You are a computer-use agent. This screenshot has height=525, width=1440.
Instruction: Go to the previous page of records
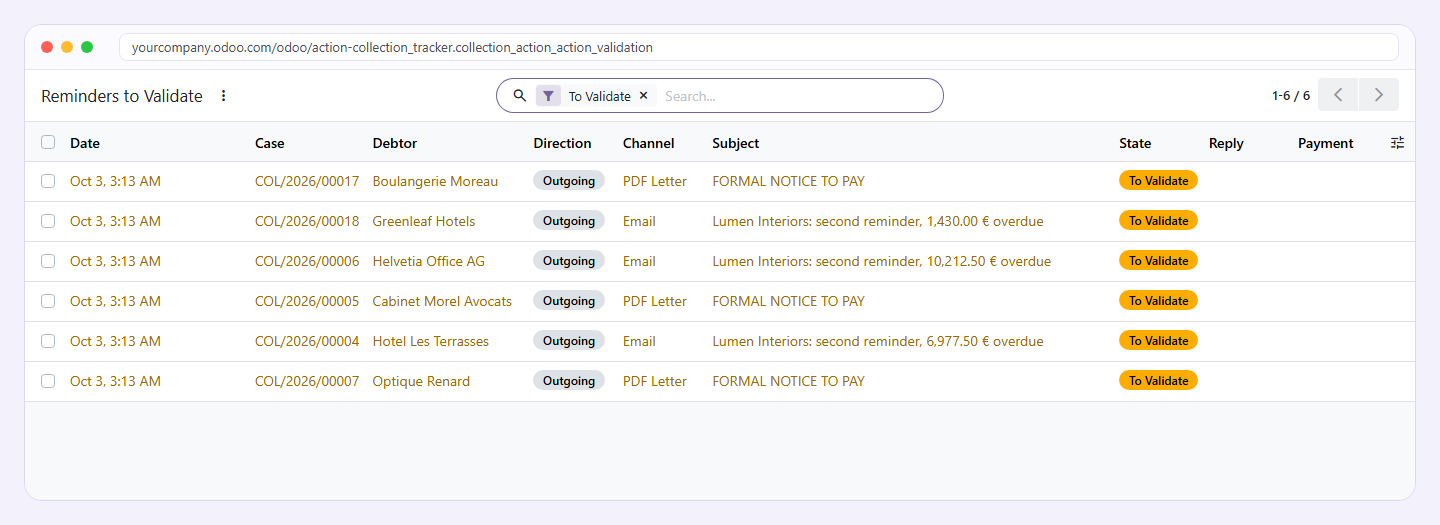point(1338,95)
